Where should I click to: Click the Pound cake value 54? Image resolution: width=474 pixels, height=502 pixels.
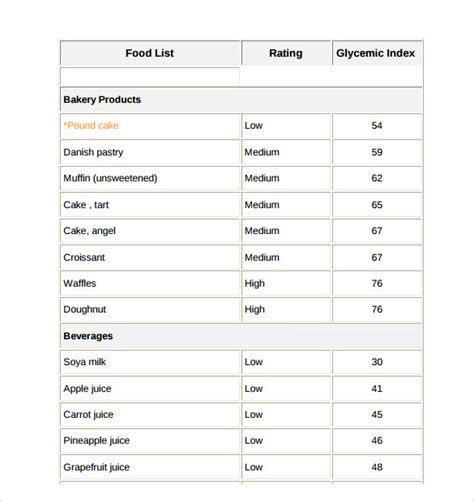click(x=377, y=126)
